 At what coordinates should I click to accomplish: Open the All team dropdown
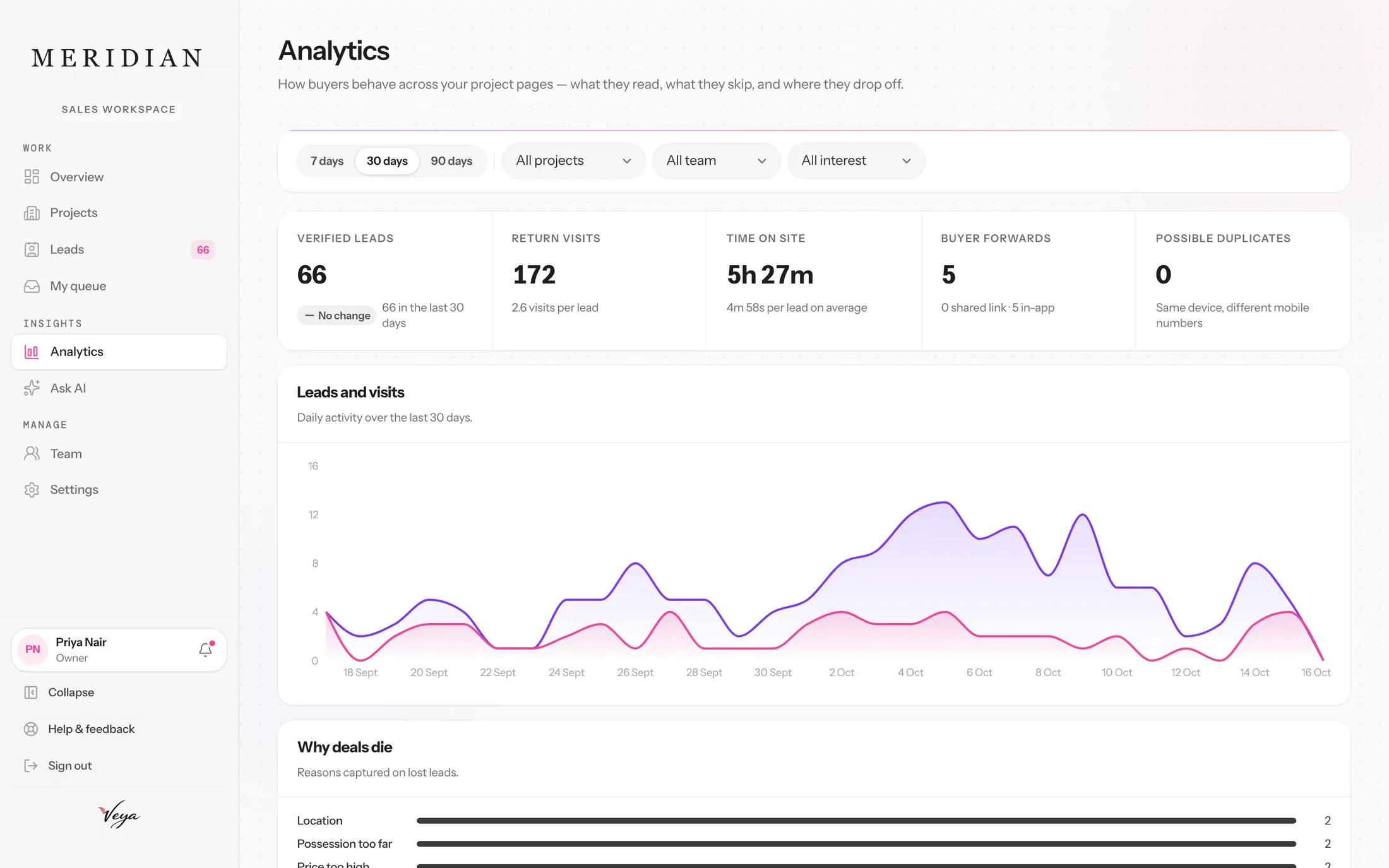(x=716, y=161)
